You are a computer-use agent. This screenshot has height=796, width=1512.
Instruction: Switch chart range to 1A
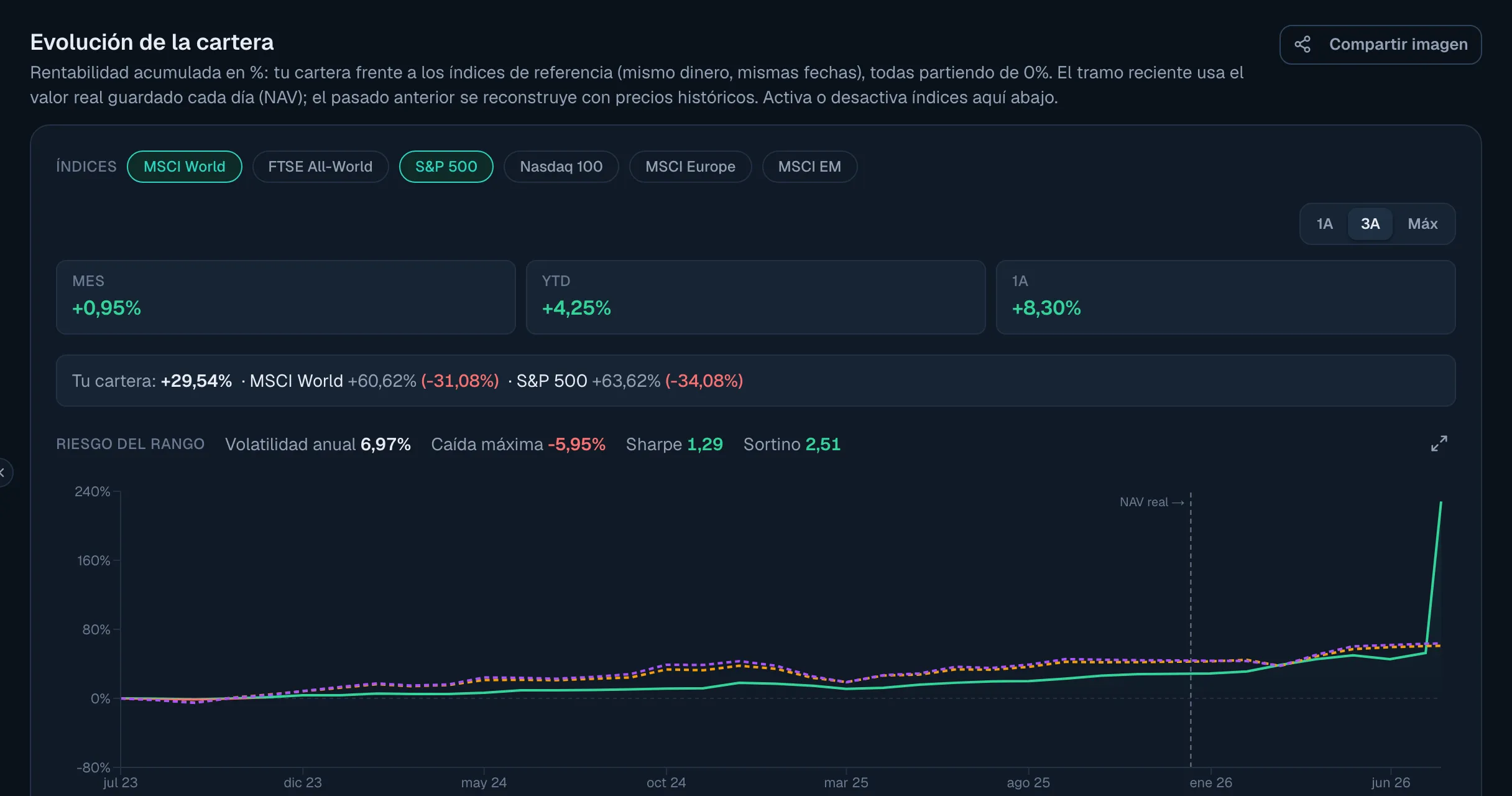click(x=1324, y=224)
